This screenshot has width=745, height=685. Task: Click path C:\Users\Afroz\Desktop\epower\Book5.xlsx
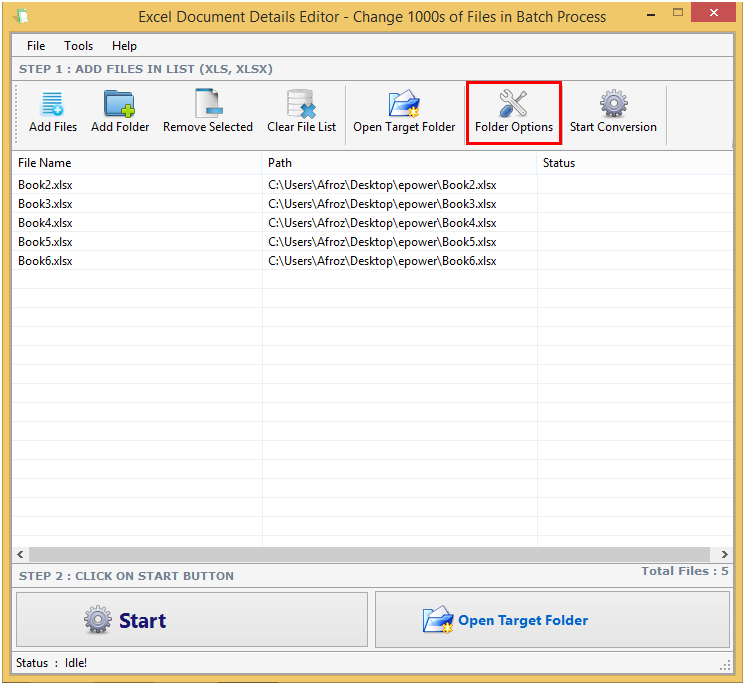382,242
